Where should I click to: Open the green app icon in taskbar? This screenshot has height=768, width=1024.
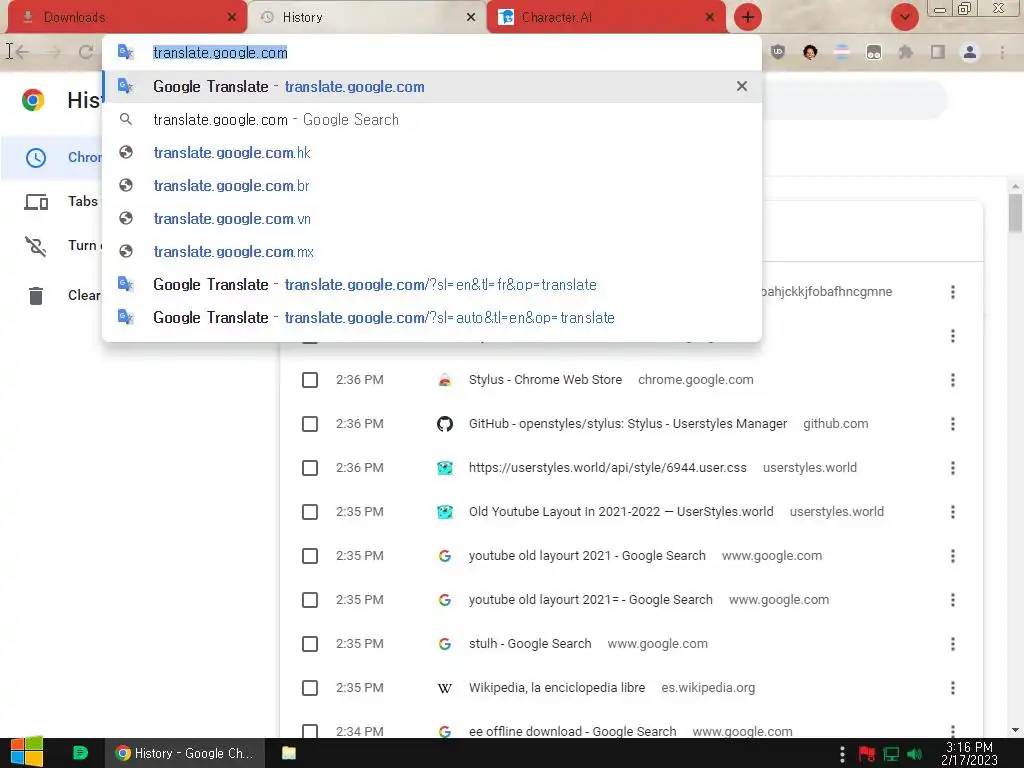pyautogui.click(x=80, y=753)
